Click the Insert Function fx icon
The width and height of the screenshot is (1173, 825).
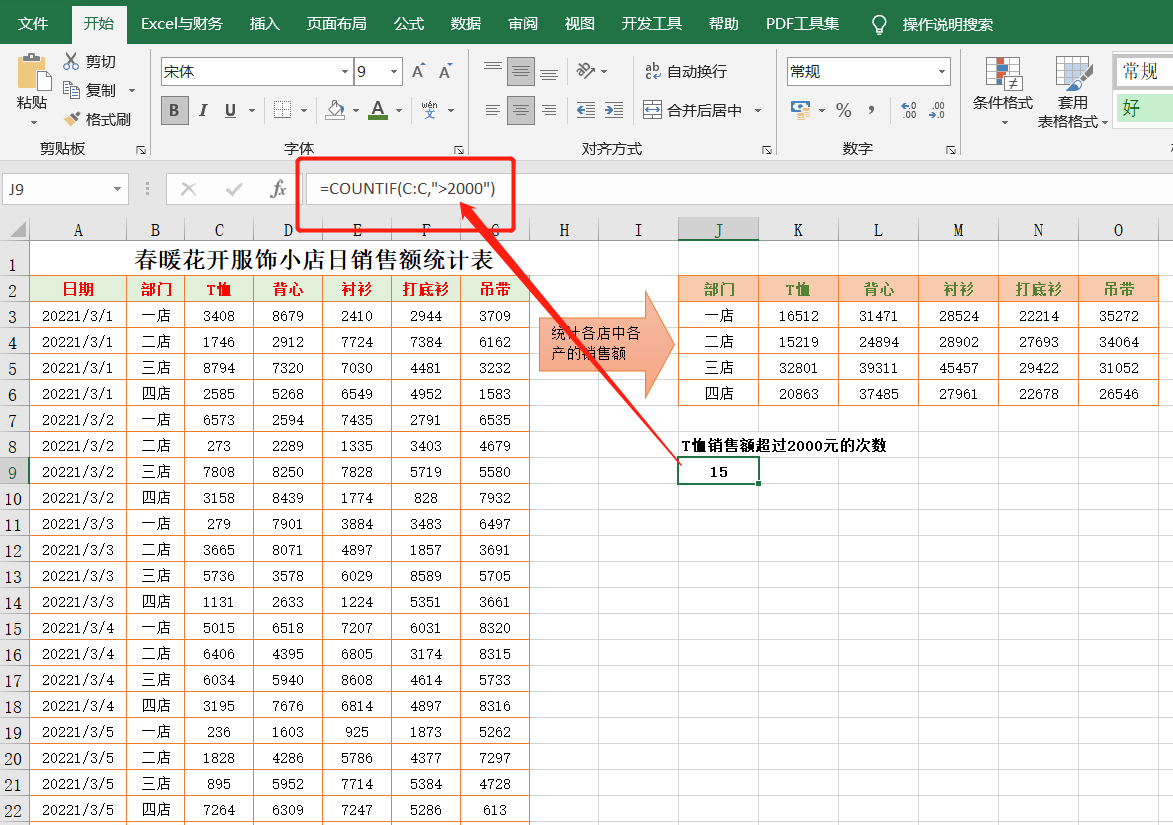click(x=279, y=188)
